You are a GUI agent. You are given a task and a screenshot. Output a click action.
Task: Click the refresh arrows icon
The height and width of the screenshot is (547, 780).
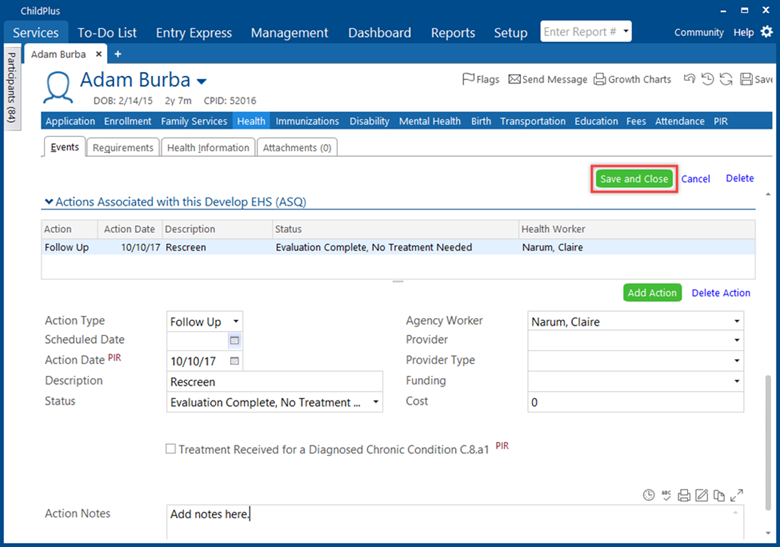[726, 79]
